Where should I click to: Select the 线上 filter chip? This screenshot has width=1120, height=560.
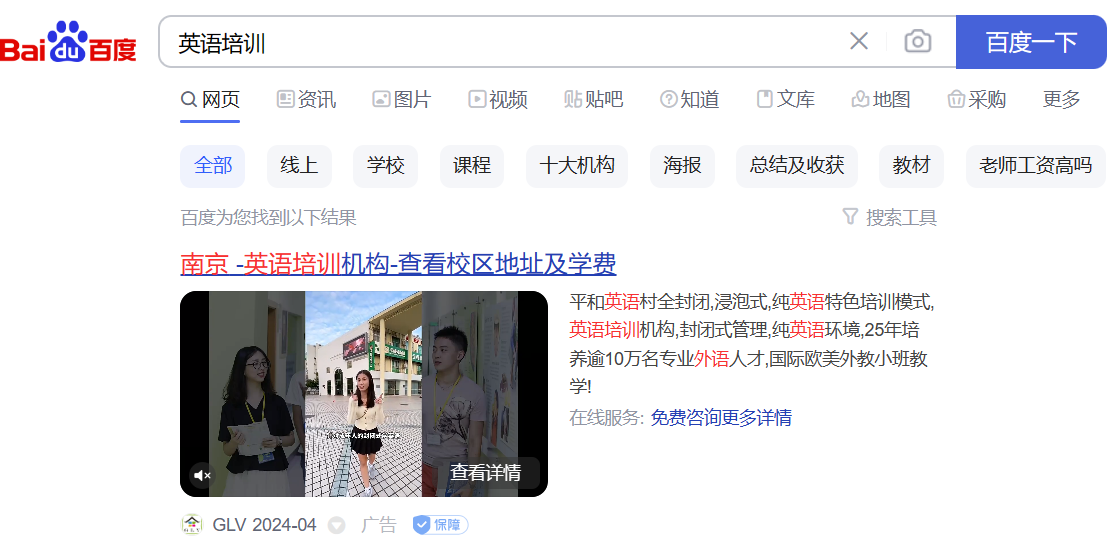click(x=299, y=166)
